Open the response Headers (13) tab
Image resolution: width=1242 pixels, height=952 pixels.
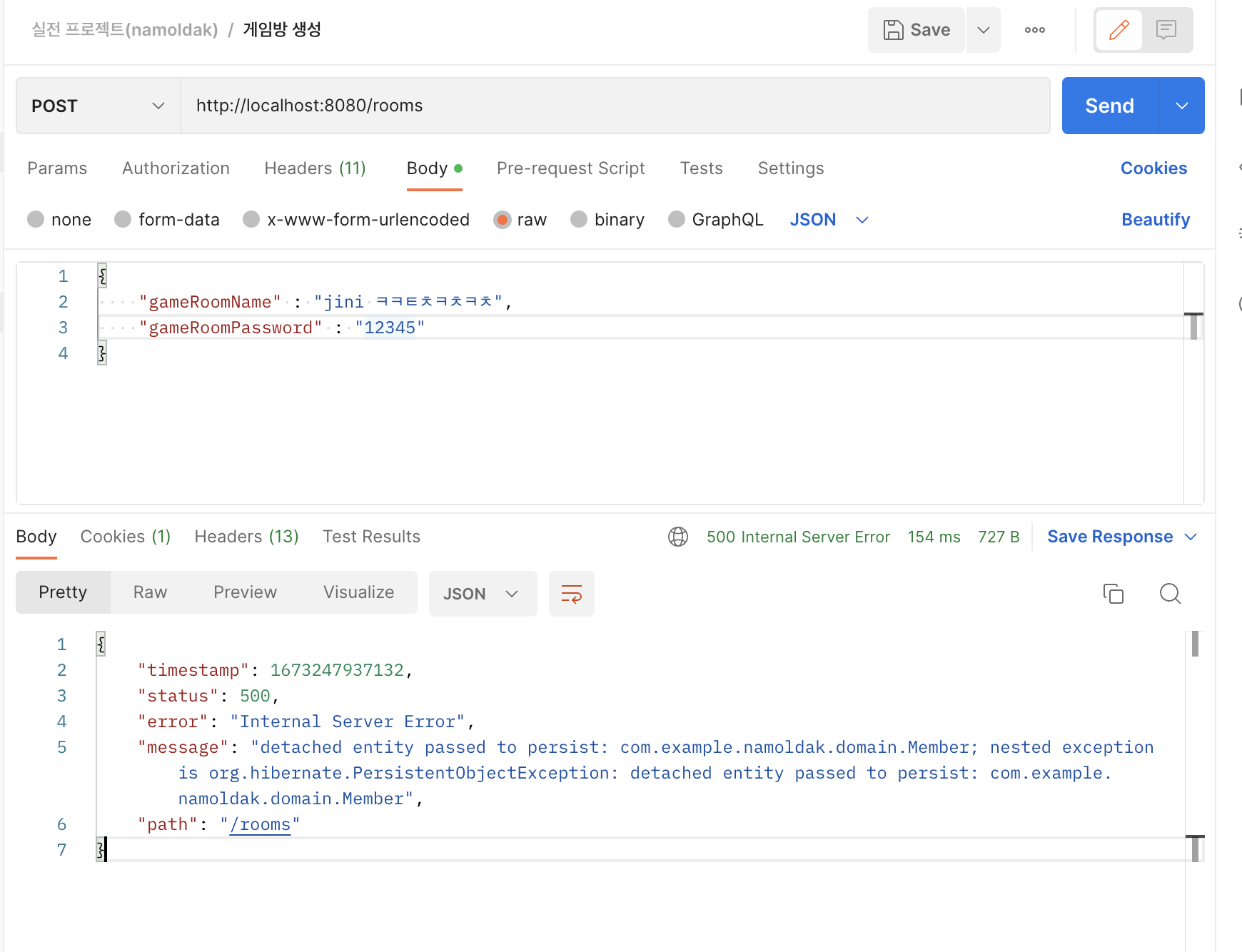tap(246, 537)
